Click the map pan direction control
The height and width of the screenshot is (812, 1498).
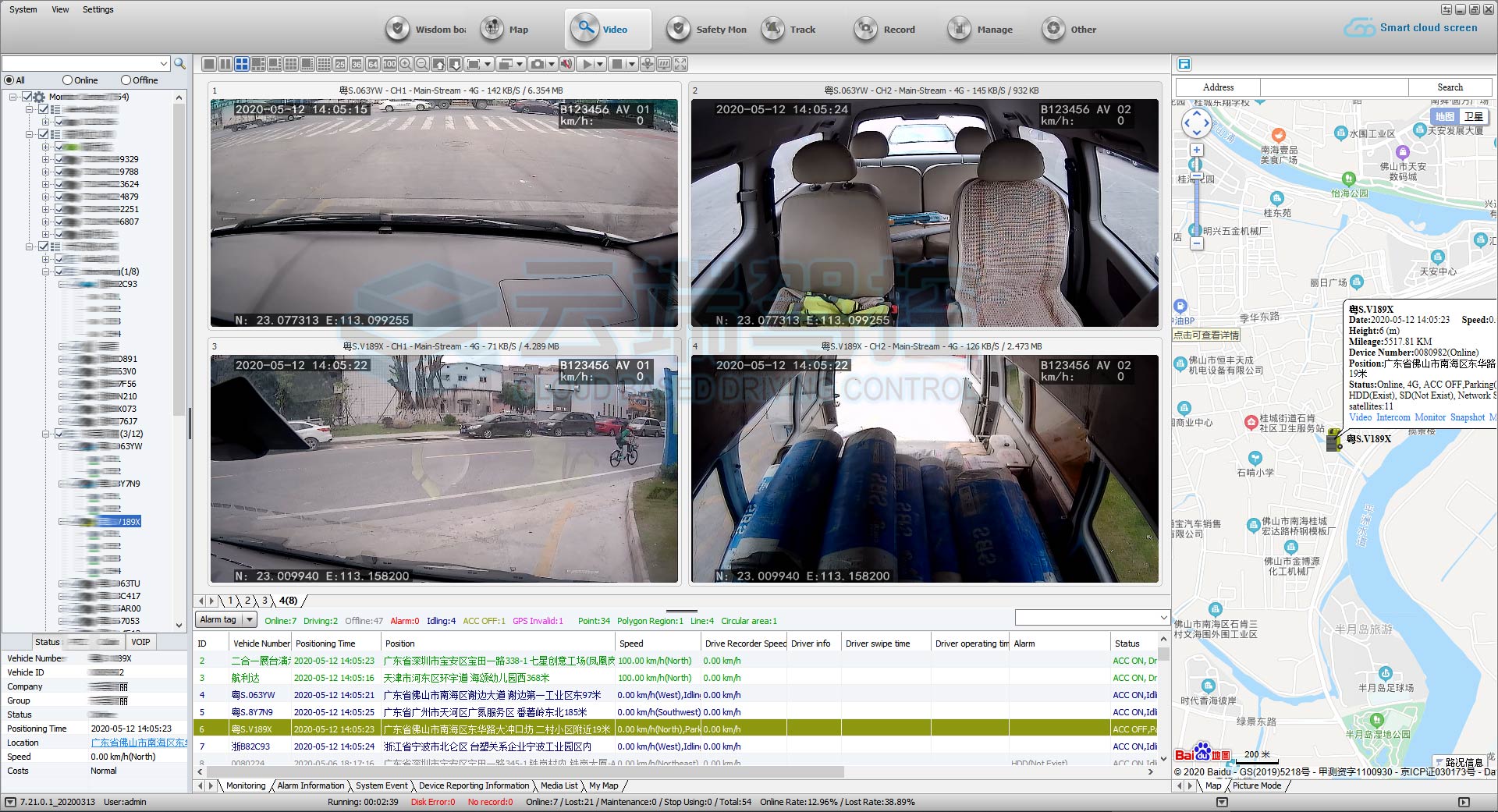[x=1197, y=122]
